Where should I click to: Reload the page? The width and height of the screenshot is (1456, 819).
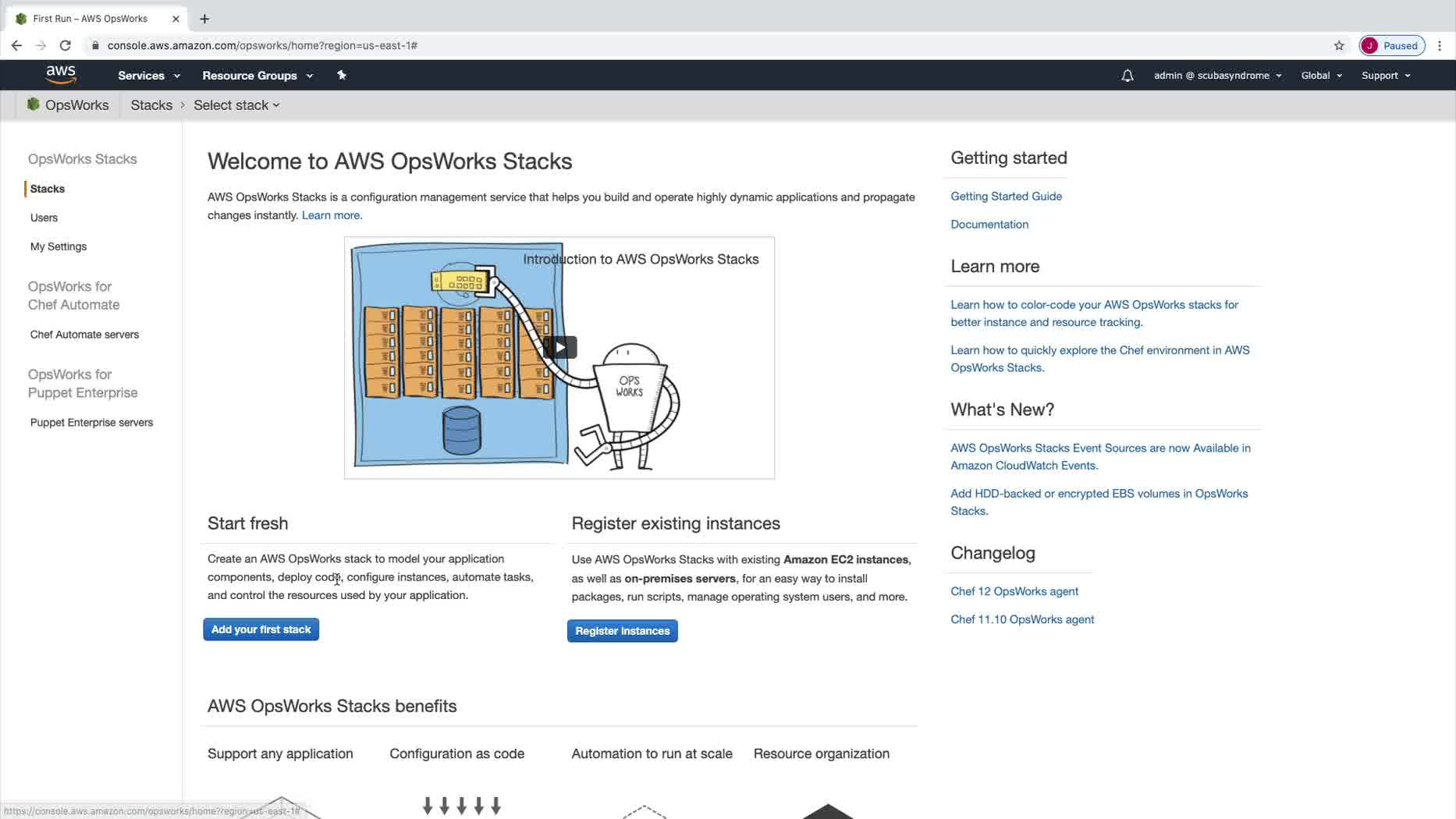66,45
